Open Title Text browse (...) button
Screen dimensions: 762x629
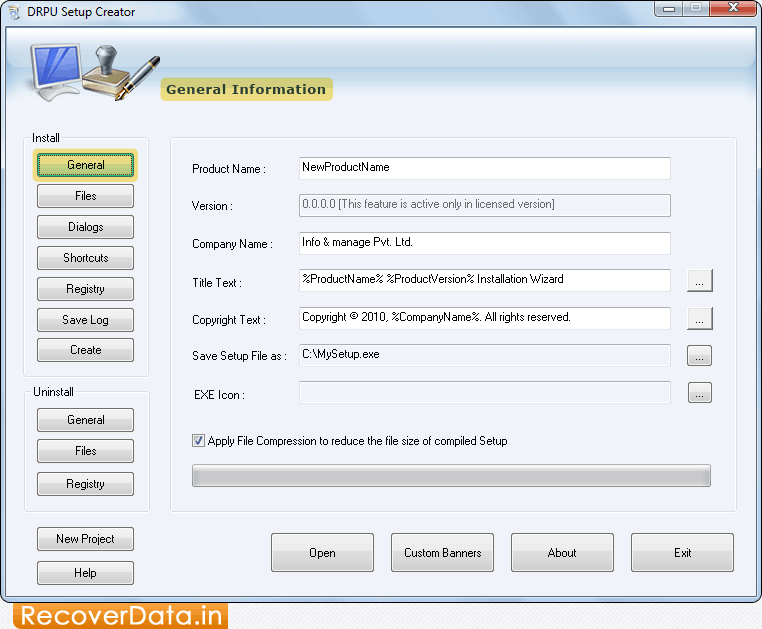(700, 281)
